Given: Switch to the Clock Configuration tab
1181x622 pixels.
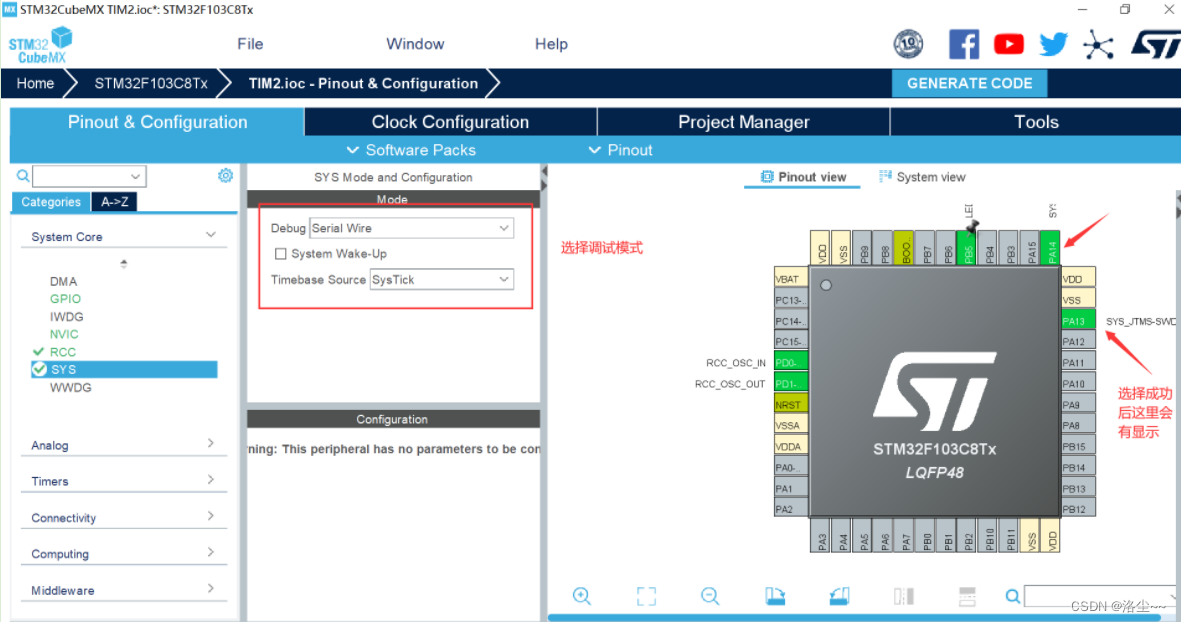Looking at the screenshot, I should click(x=450, y=122).
